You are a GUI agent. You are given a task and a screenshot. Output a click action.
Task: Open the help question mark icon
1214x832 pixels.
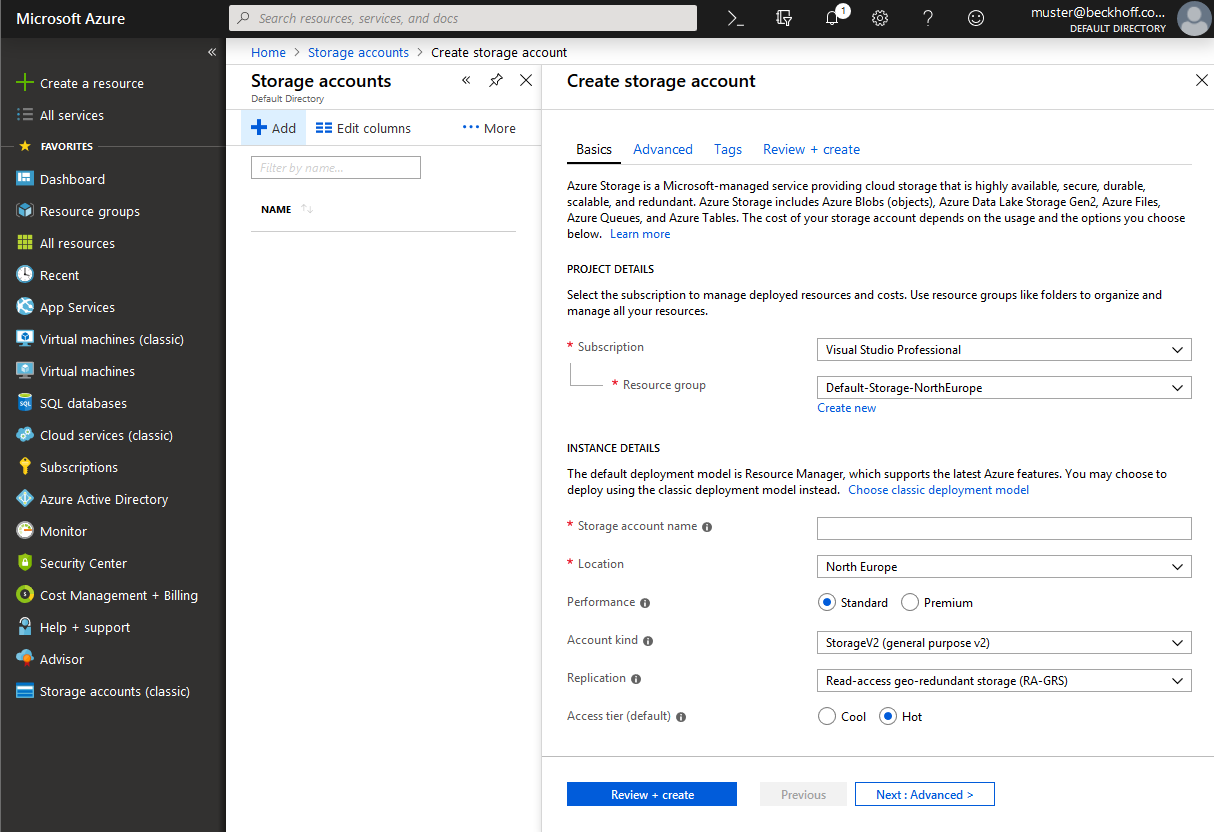[928, 18]
